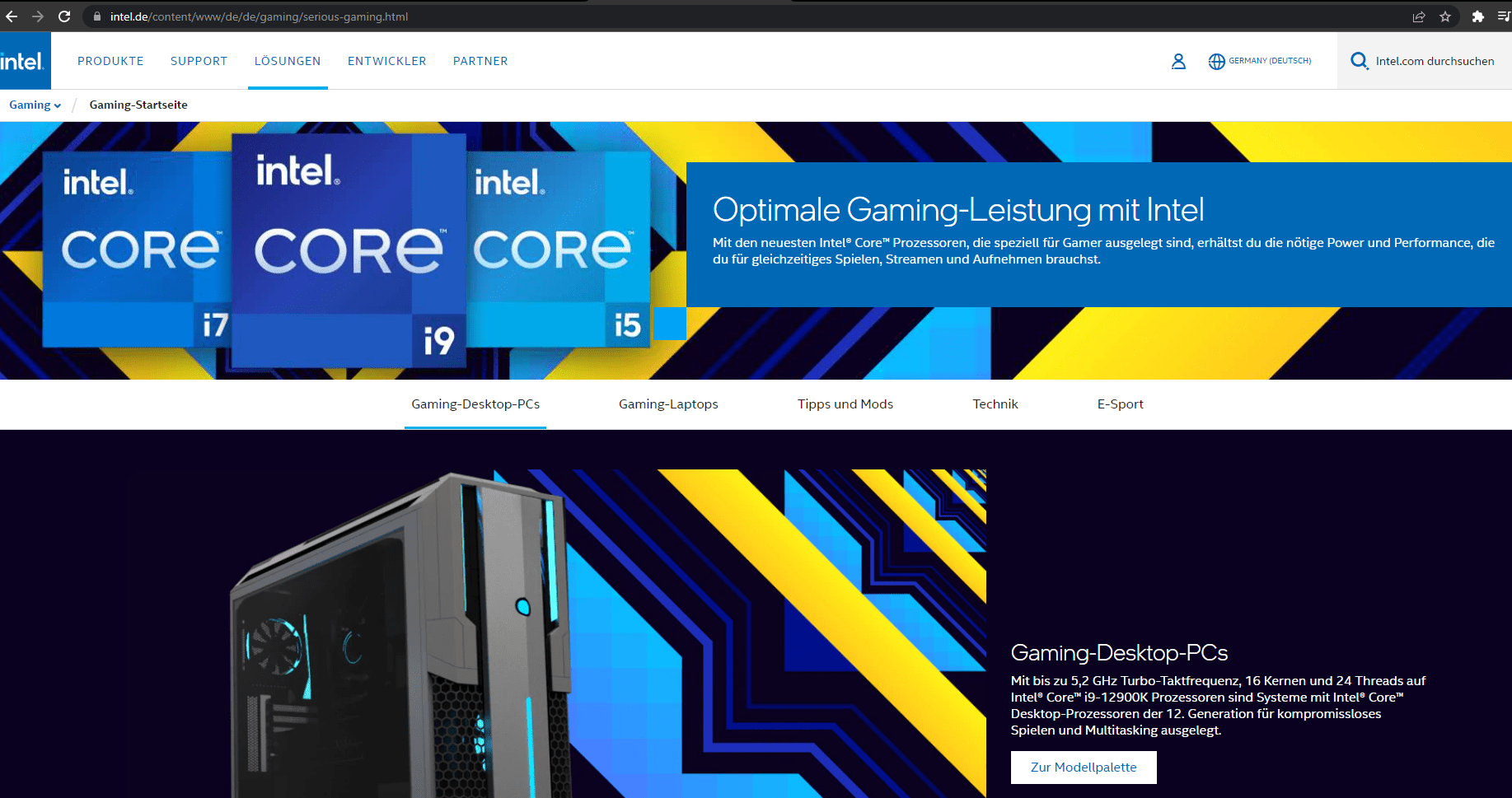Click the Gaming-Startseite breadcrumb
1512x798 pixels.
[138, 105]
